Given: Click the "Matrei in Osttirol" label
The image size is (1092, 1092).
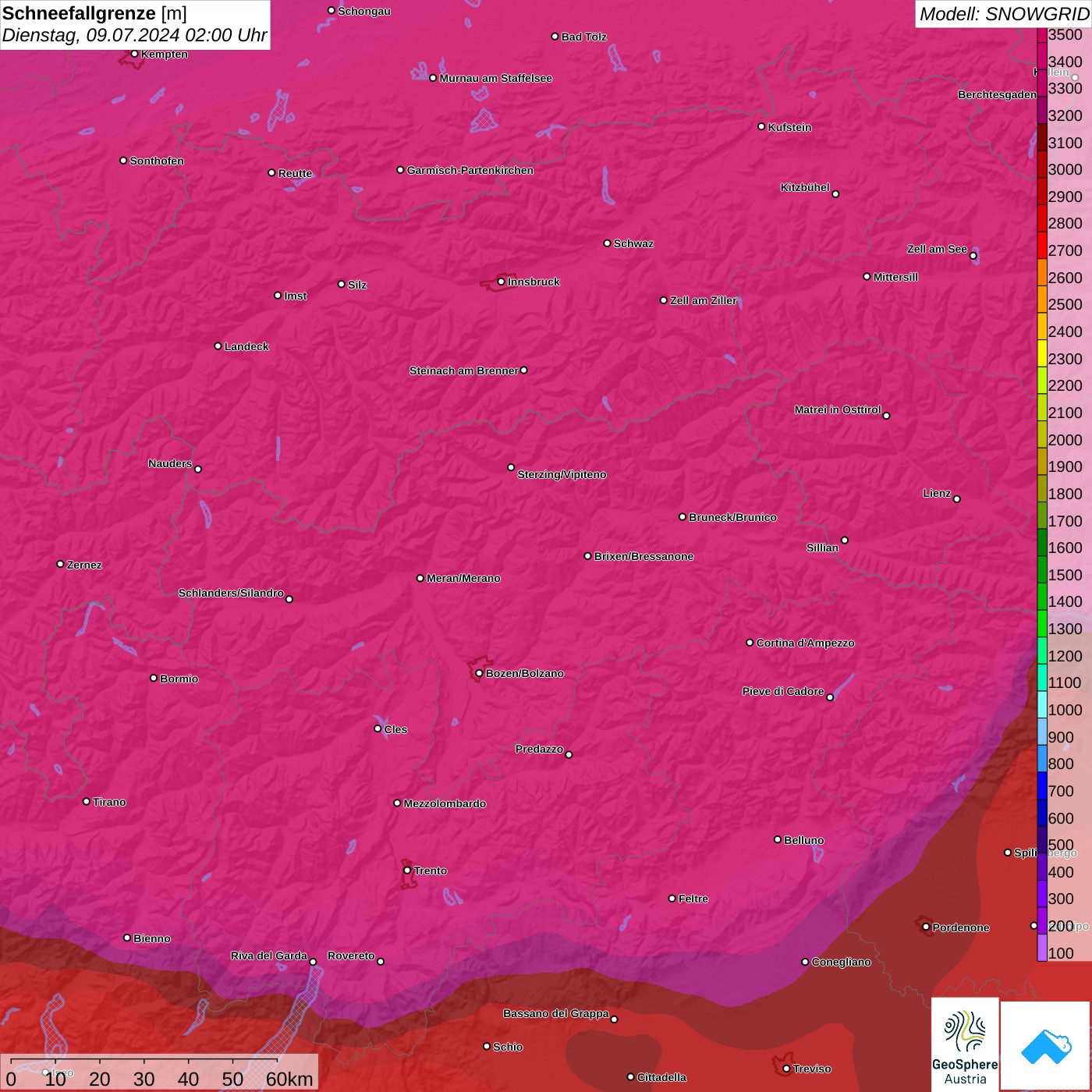Looking at the screenshot, I should coord(838,409).
